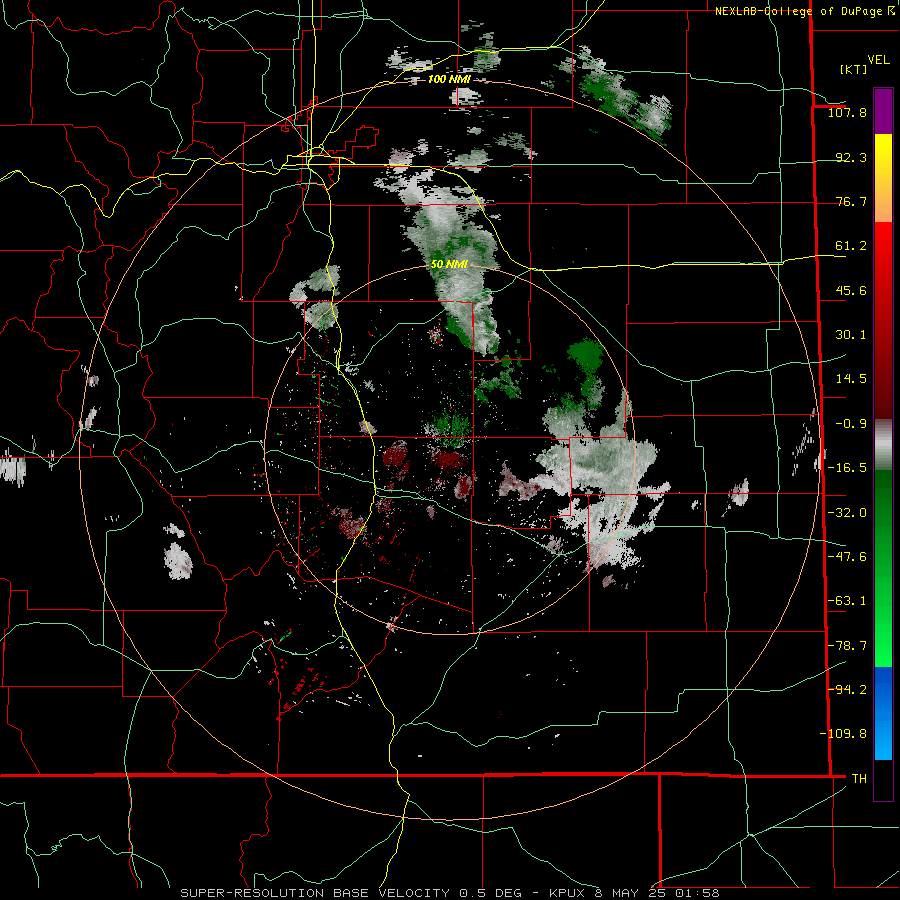
Task: Click the VEL legend title
Action: [878, 60]
